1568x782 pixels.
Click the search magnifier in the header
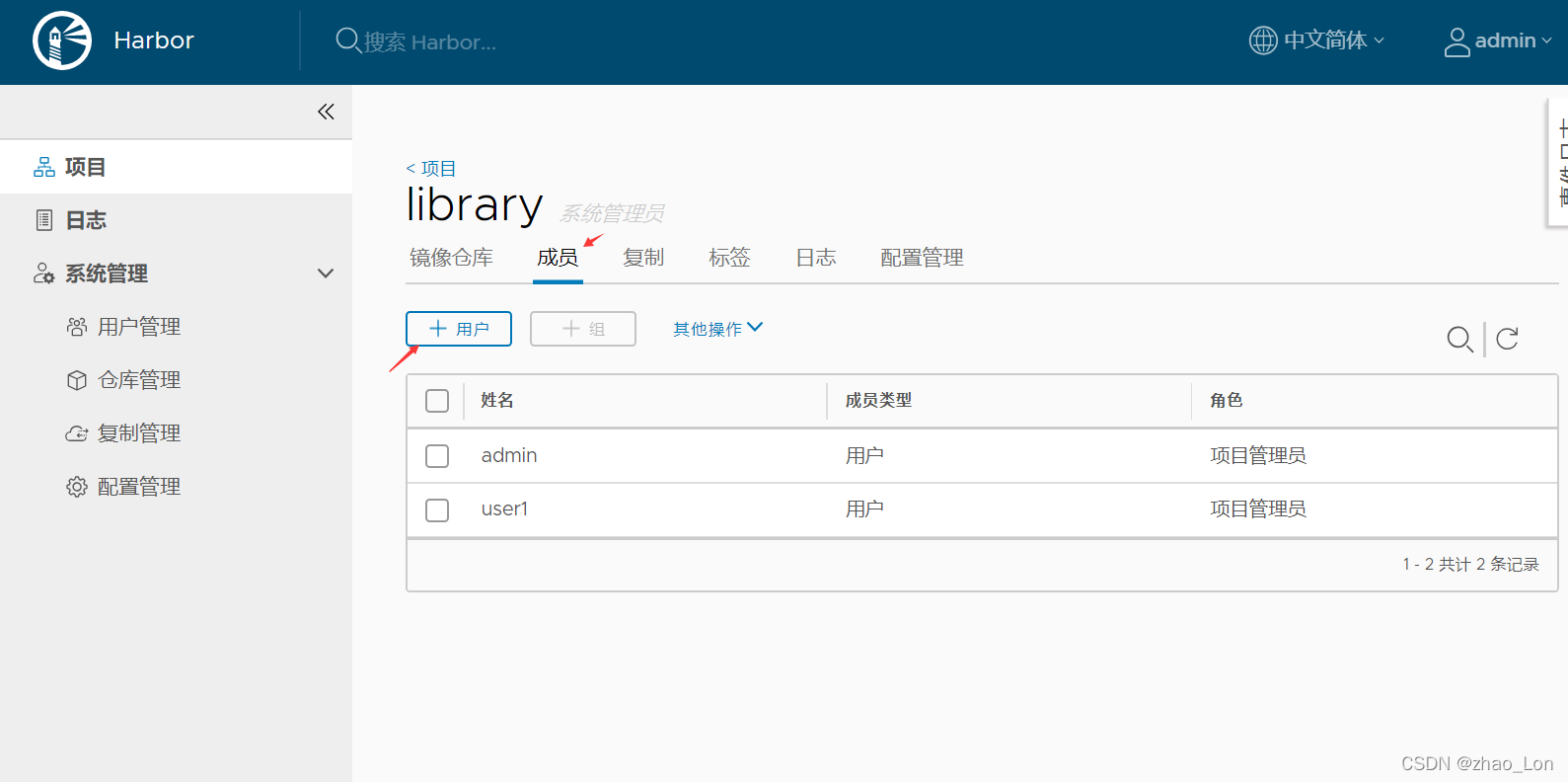(x=347, y=40)
